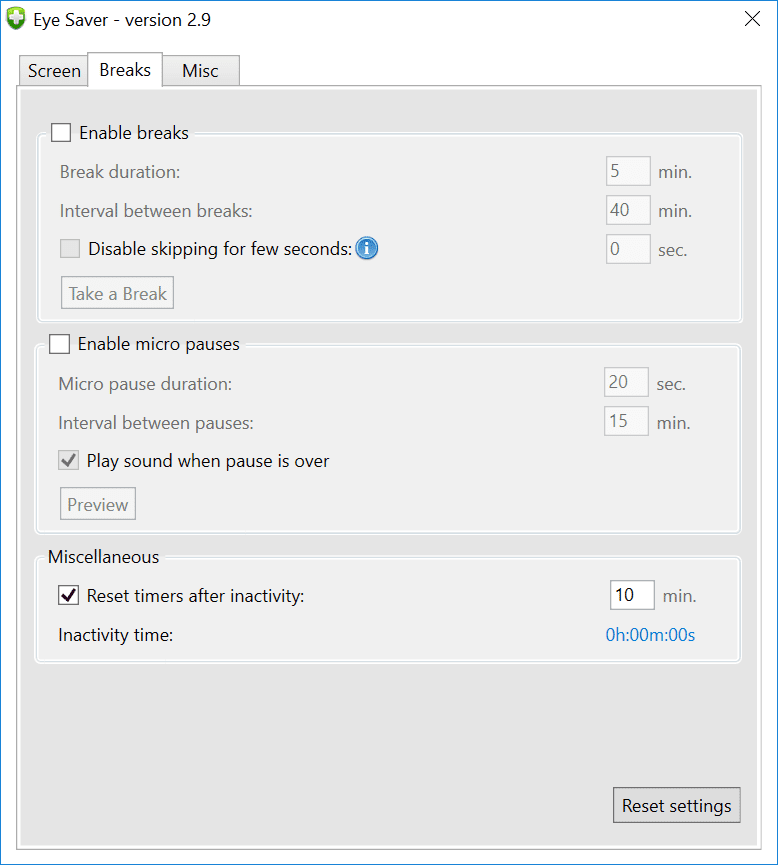This screenshot has width=778, height=865.
Task: Disable 'Reset timers after inactivity'
Action: (x=68, y=595)
